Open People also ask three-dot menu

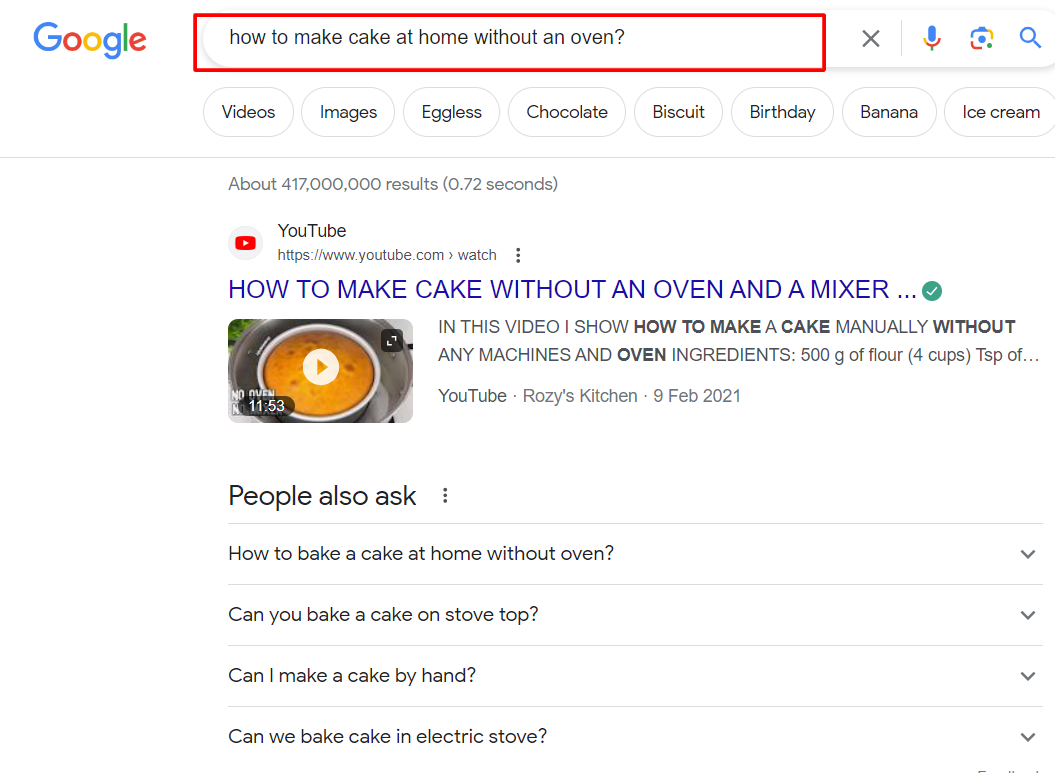(445, 496)
